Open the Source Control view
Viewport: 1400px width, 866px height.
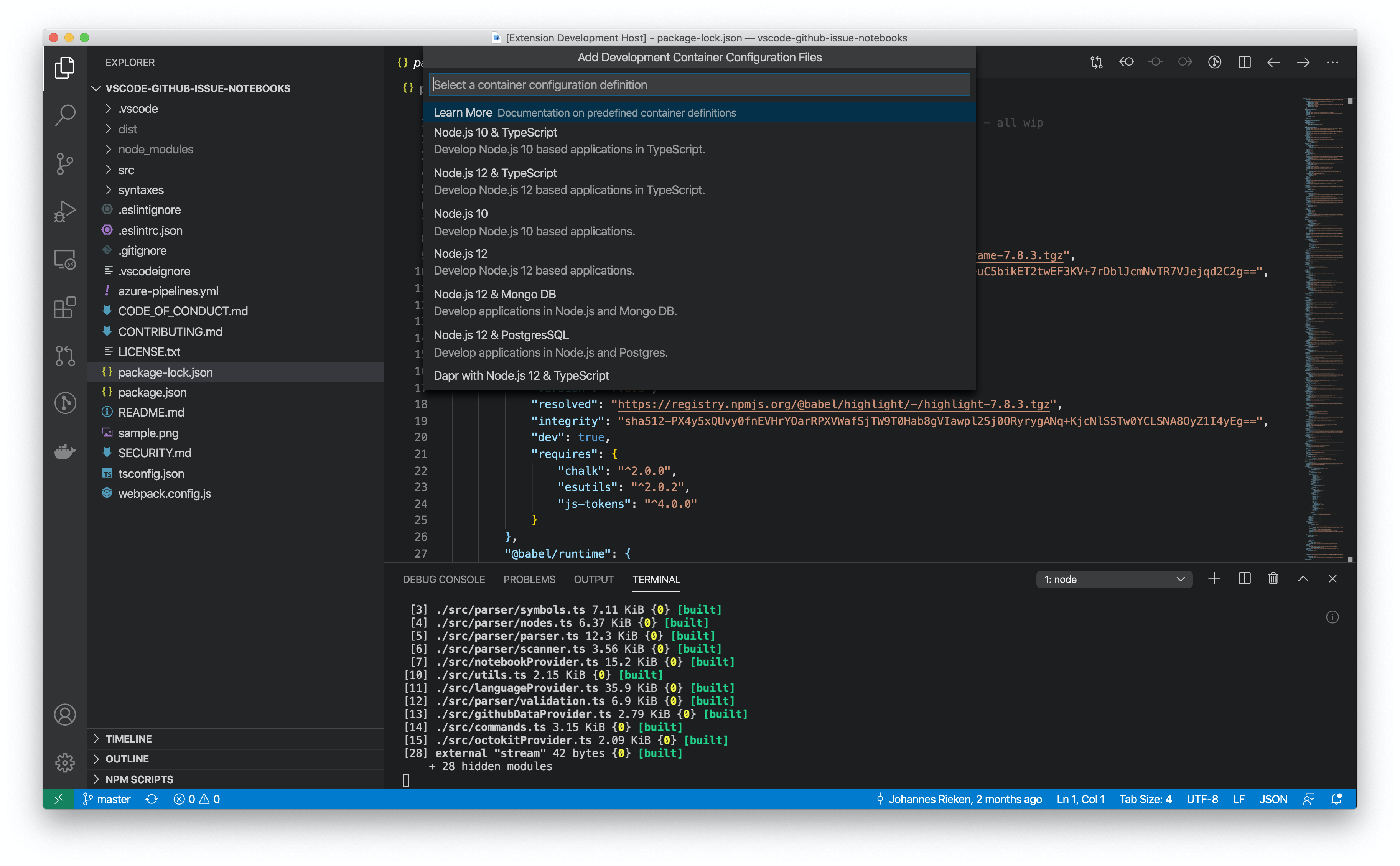click(x=65, y=164)
